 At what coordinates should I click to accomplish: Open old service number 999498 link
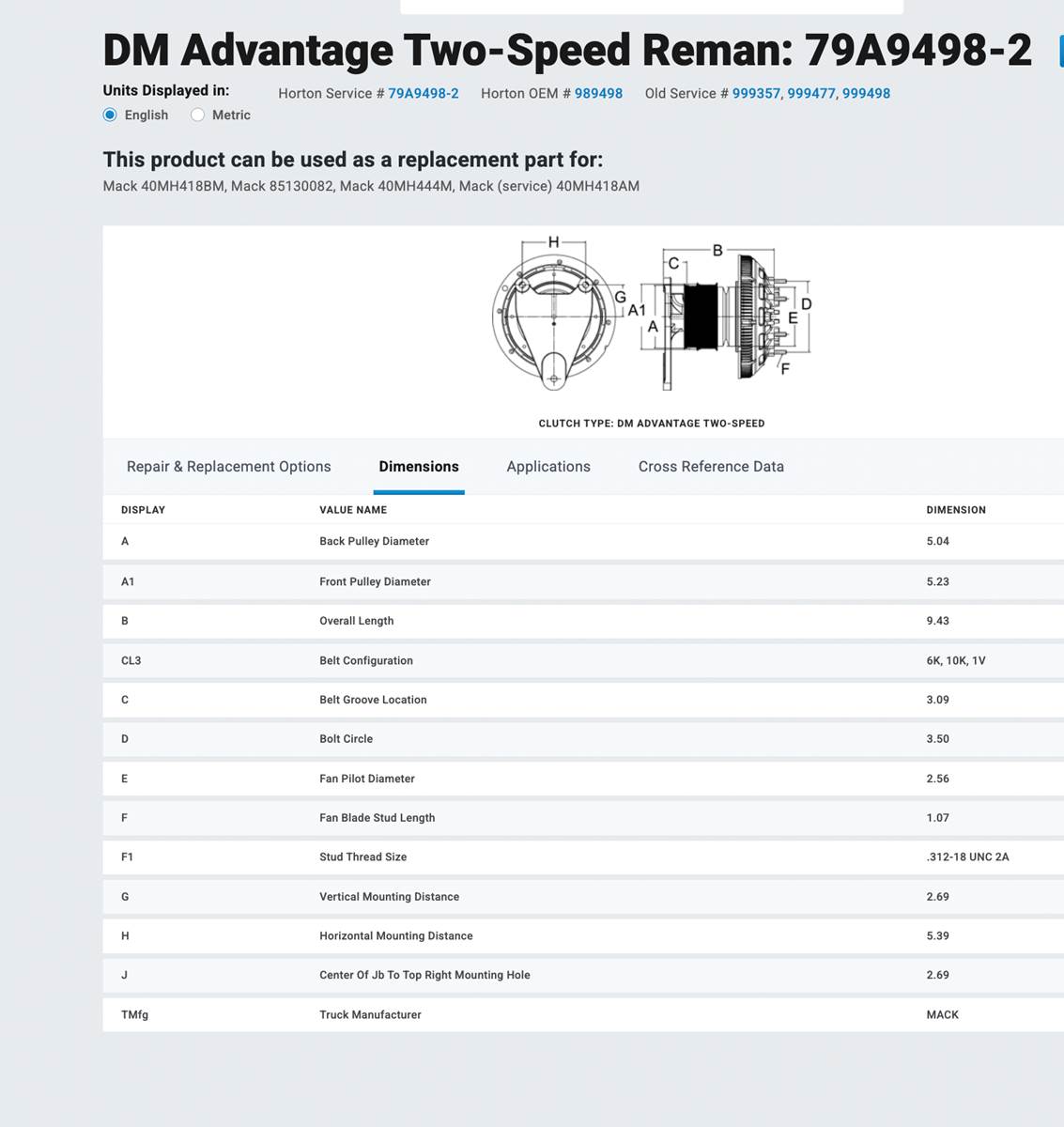pos(866,93)
